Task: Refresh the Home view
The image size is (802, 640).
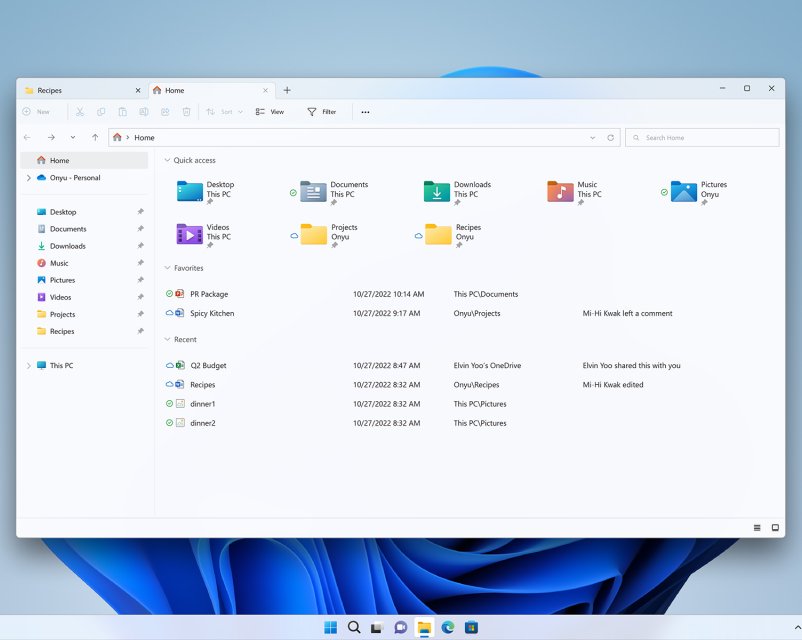Action: click(x=610, y=138)
